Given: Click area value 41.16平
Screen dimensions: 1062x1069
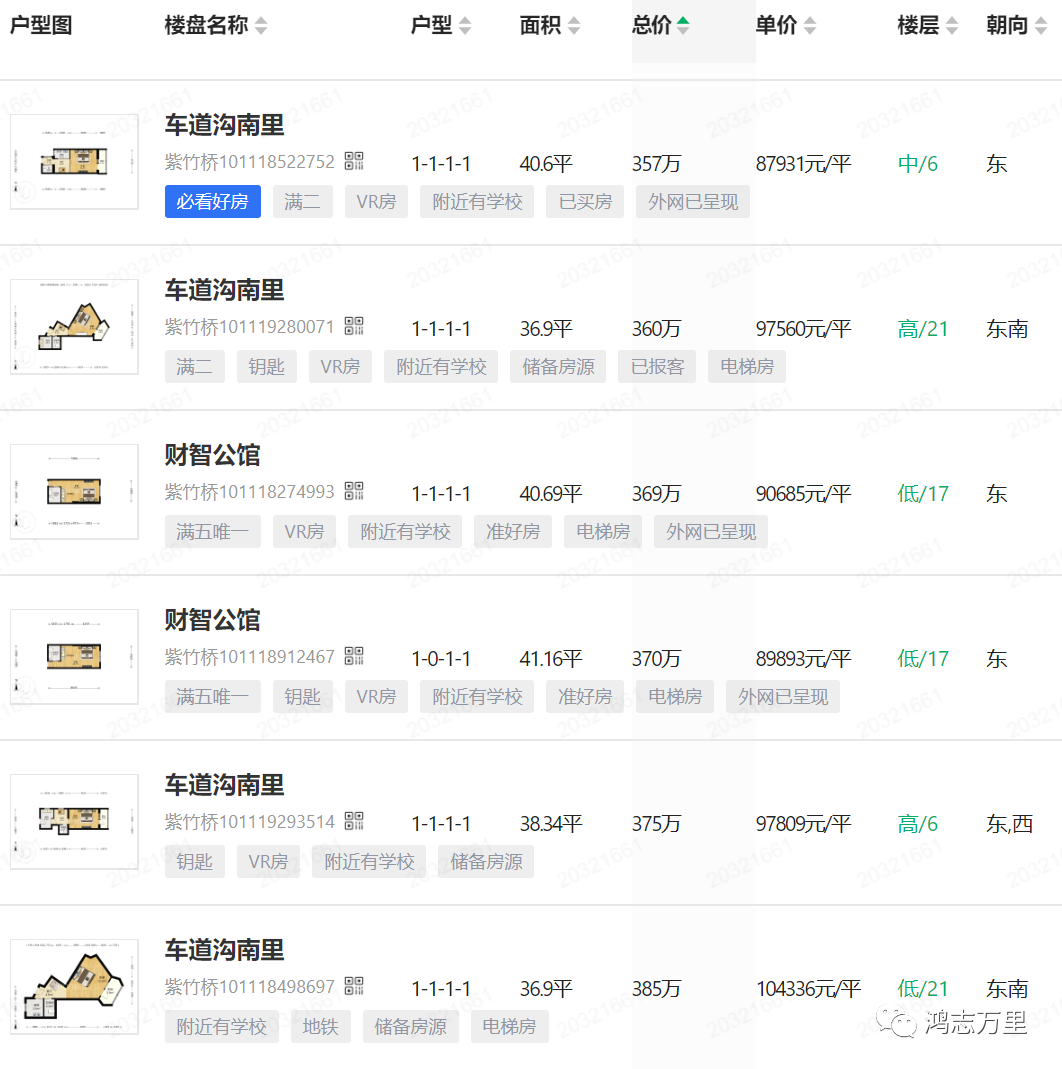Looking at the screenshot, I should [x=551, y=659].
